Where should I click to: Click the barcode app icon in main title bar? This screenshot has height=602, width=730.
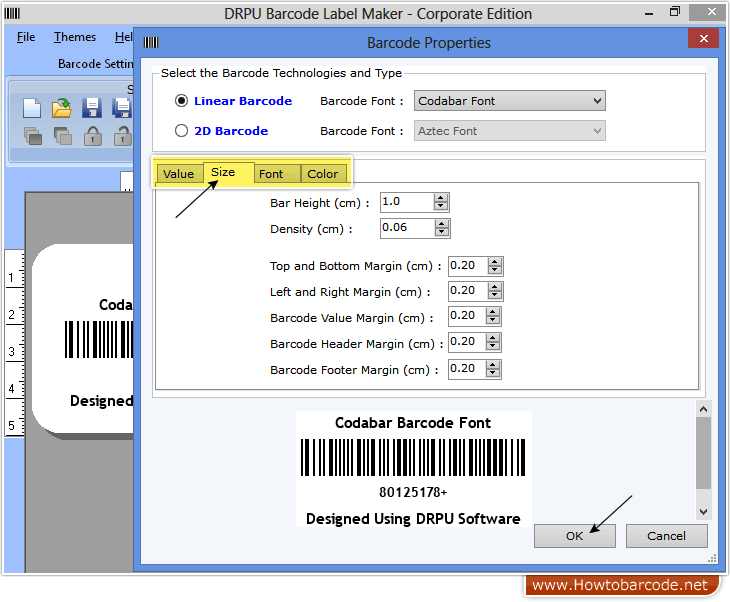(x=12, y=14)
